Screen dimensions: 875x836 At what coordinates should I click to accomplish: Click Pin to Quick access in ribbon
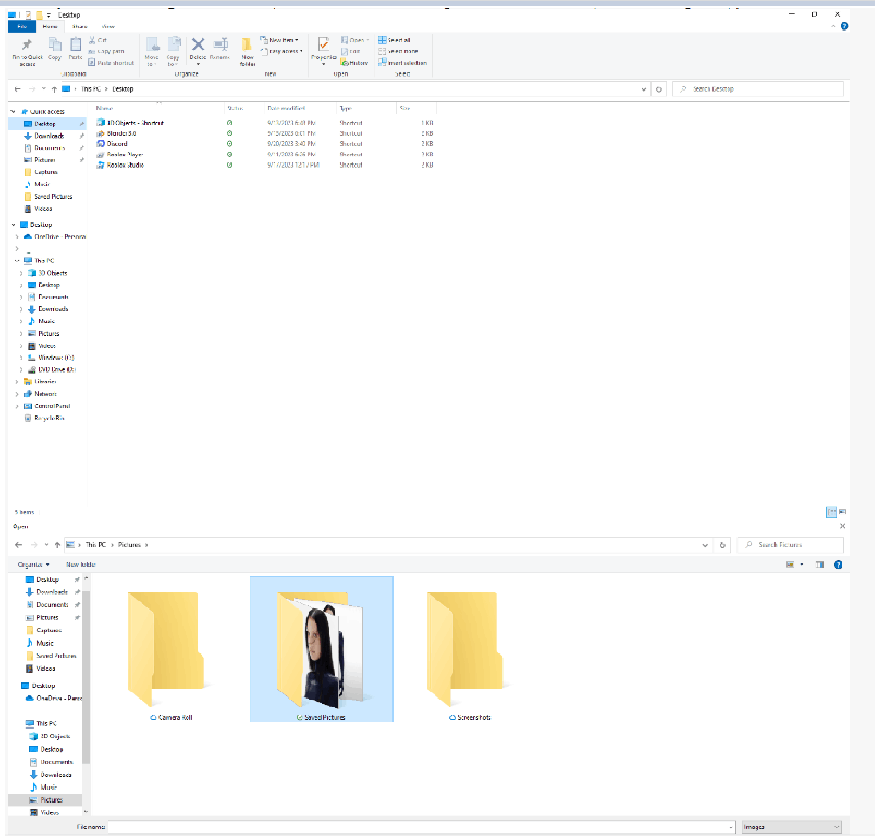click(27, 51)
